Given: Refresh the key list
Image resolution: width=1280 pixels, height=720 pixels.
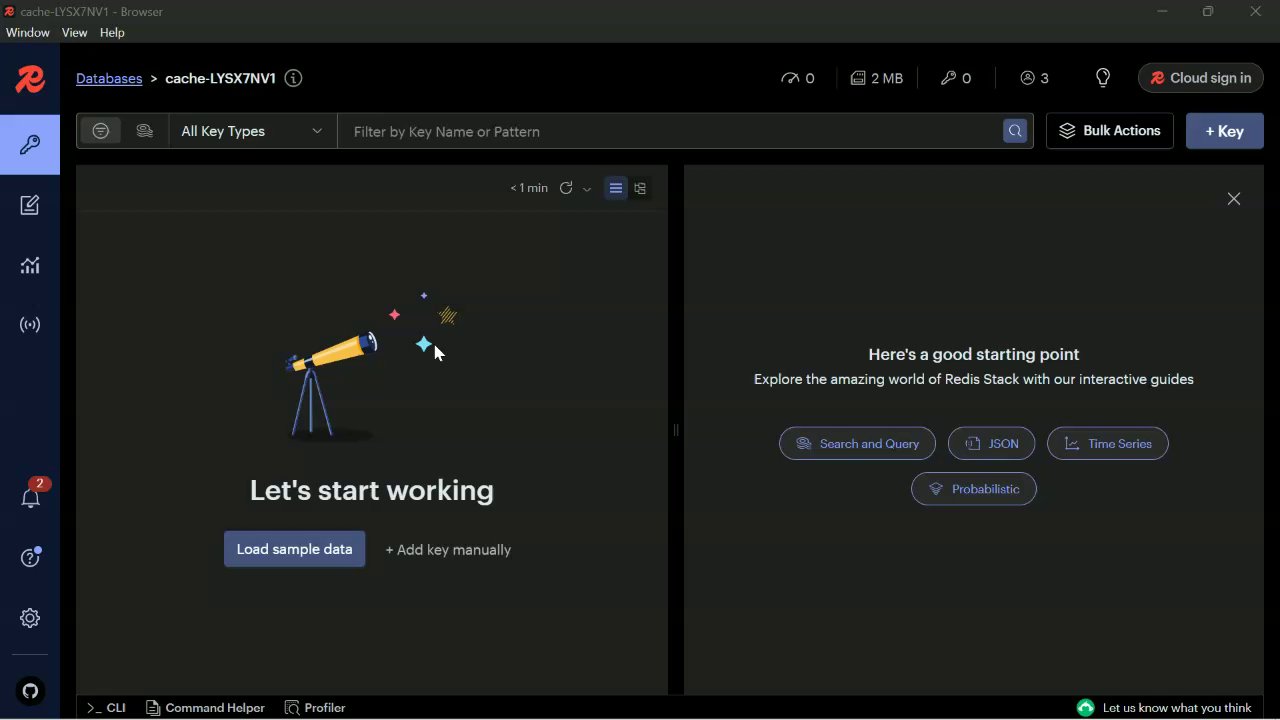Looking at the screenshot, I should click(x=566, y=188).
